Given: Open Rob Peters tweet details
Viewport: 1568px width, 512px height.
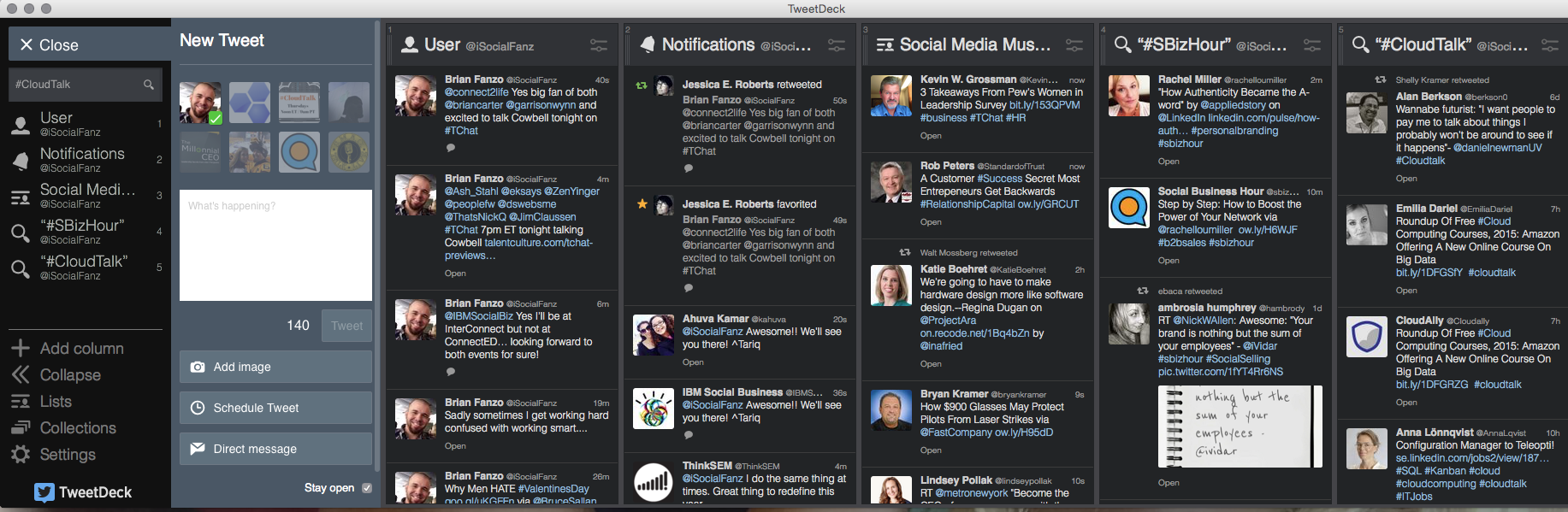Looking at the screenshot, I should coord(931,222).
